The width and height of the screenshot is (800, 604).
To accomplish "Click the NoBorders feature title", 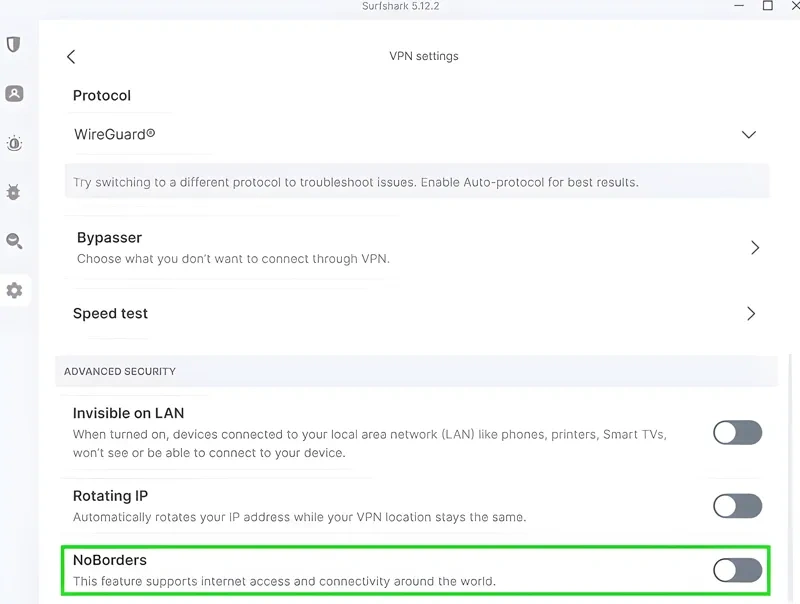I will point(109,560).
